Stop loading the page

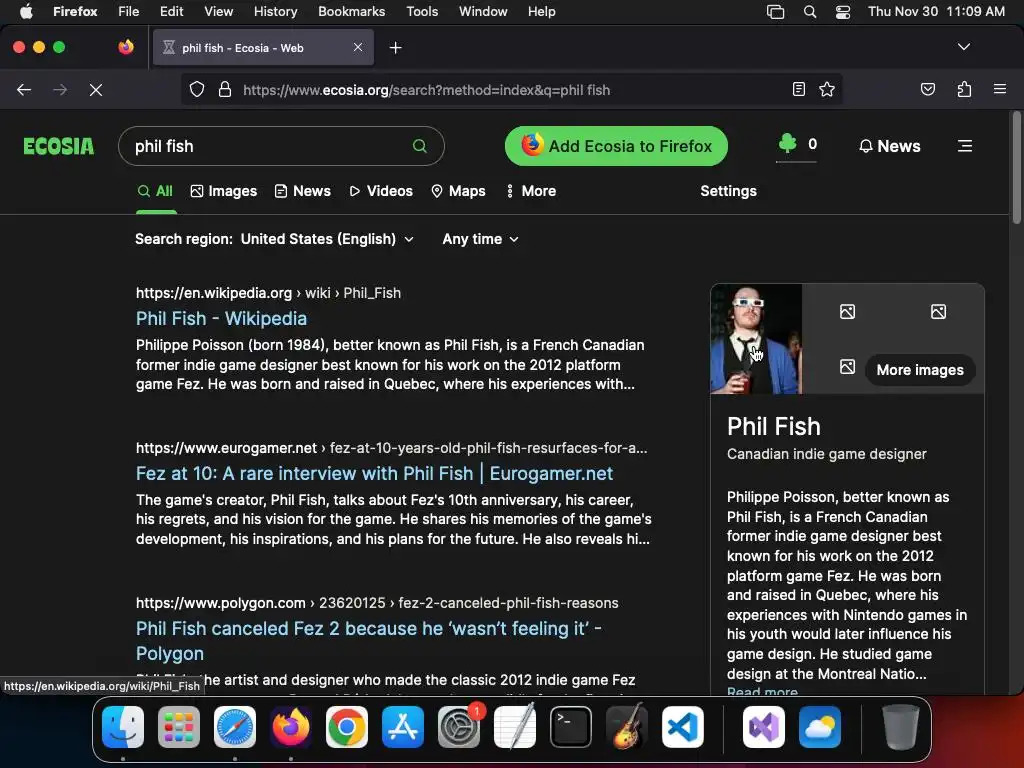[96, 89]
